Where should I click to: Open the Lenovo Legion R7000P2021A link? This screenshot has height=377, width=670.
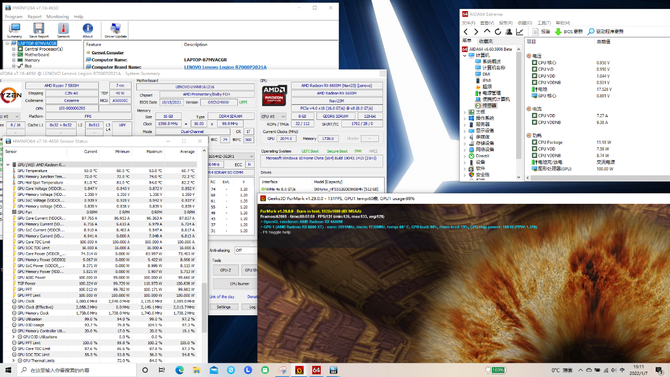[225, 67]
